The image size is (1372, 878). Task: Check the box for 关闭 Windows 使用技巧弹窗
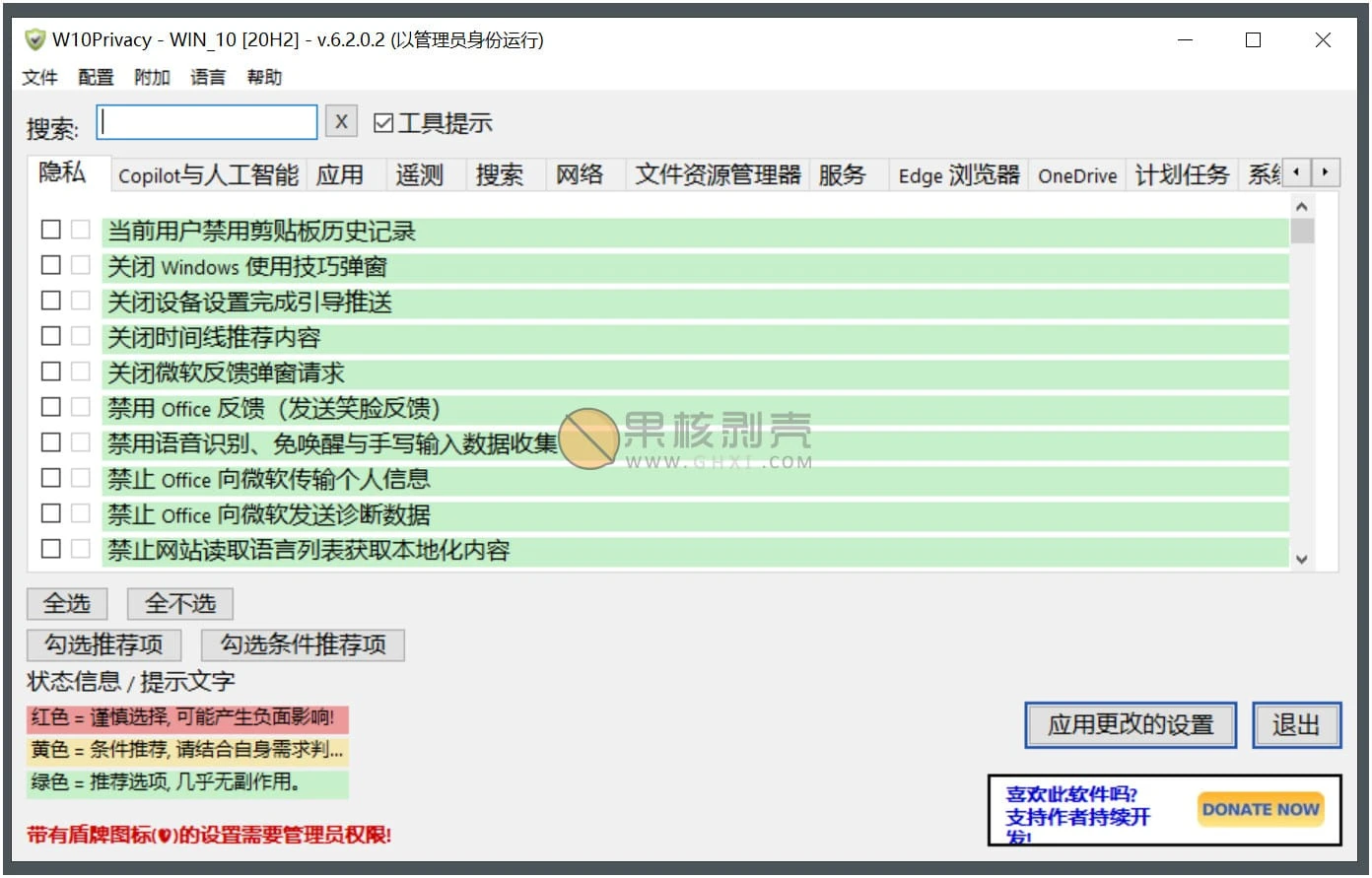click(51, 265)
